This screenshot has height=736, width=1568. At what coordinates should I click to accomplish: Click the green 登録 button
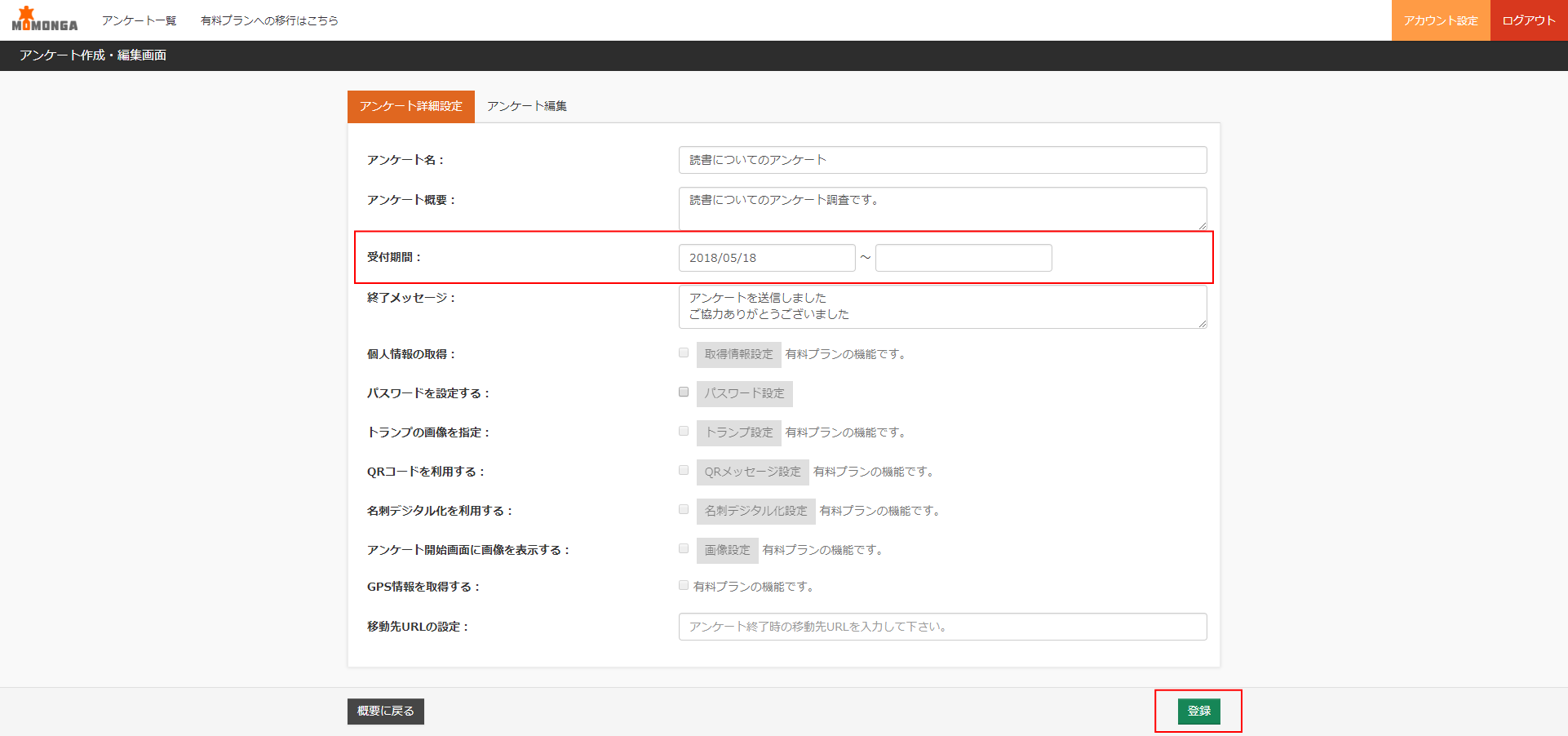point(1198,712)
